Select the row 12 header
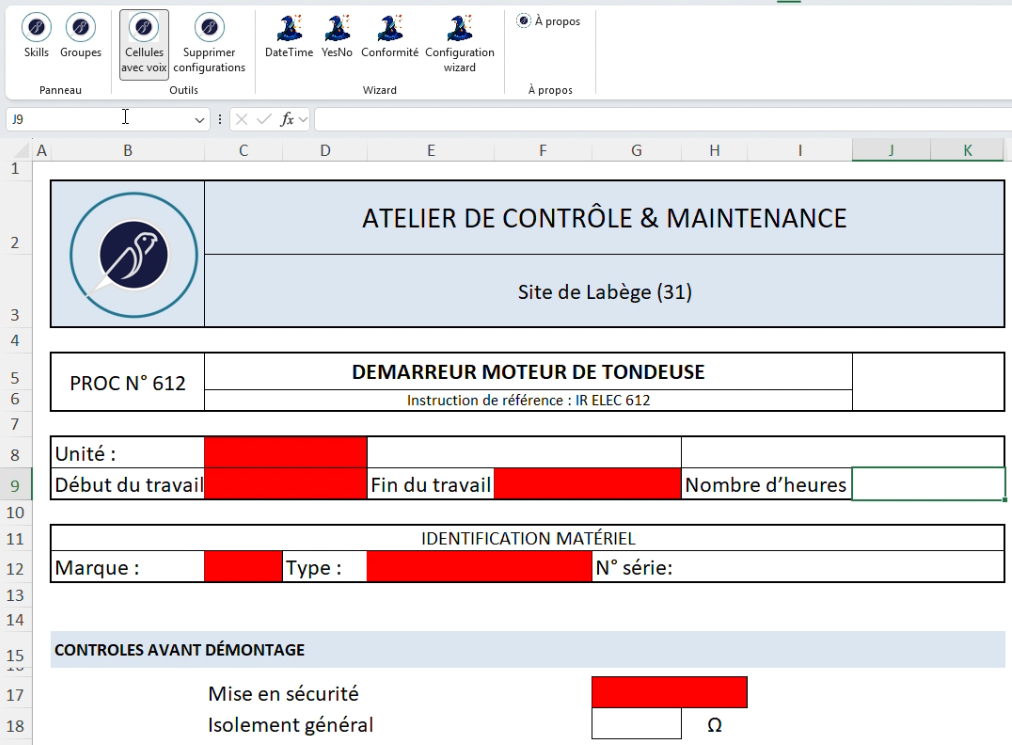 coord(15,568)
